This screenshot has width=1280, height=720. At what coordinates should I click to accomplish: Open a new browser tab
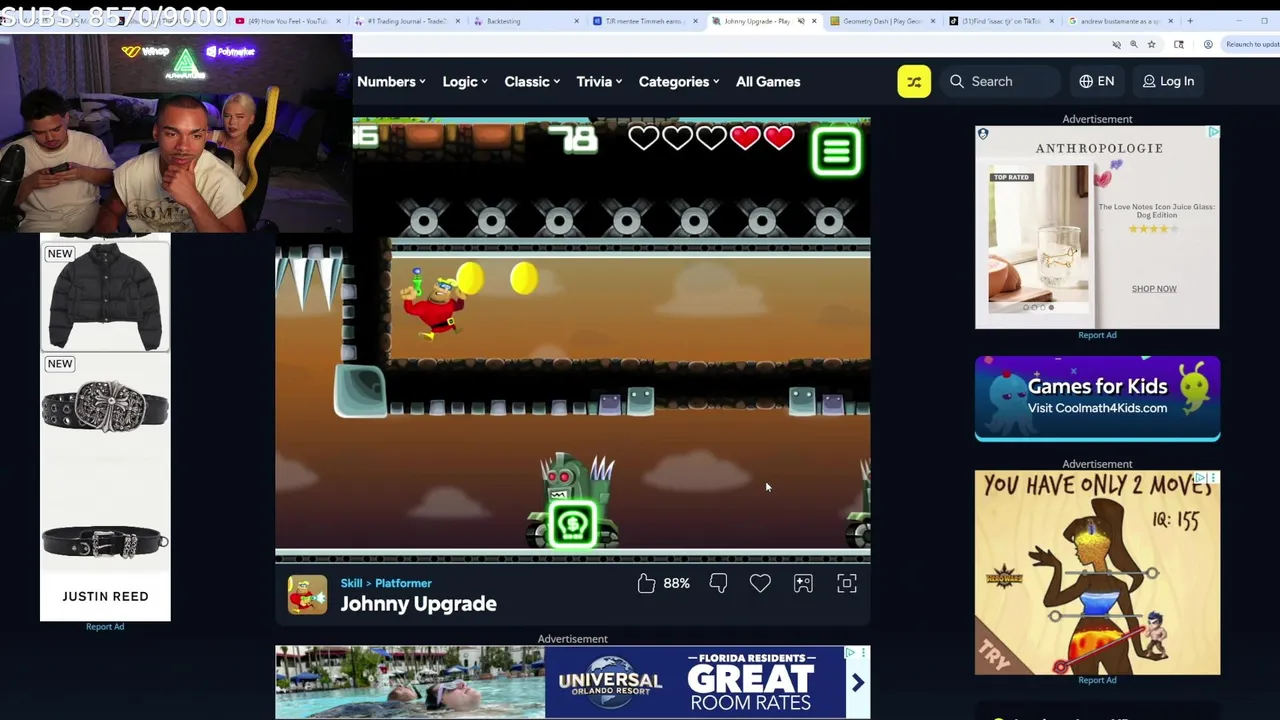click(x=1190, y=21)
